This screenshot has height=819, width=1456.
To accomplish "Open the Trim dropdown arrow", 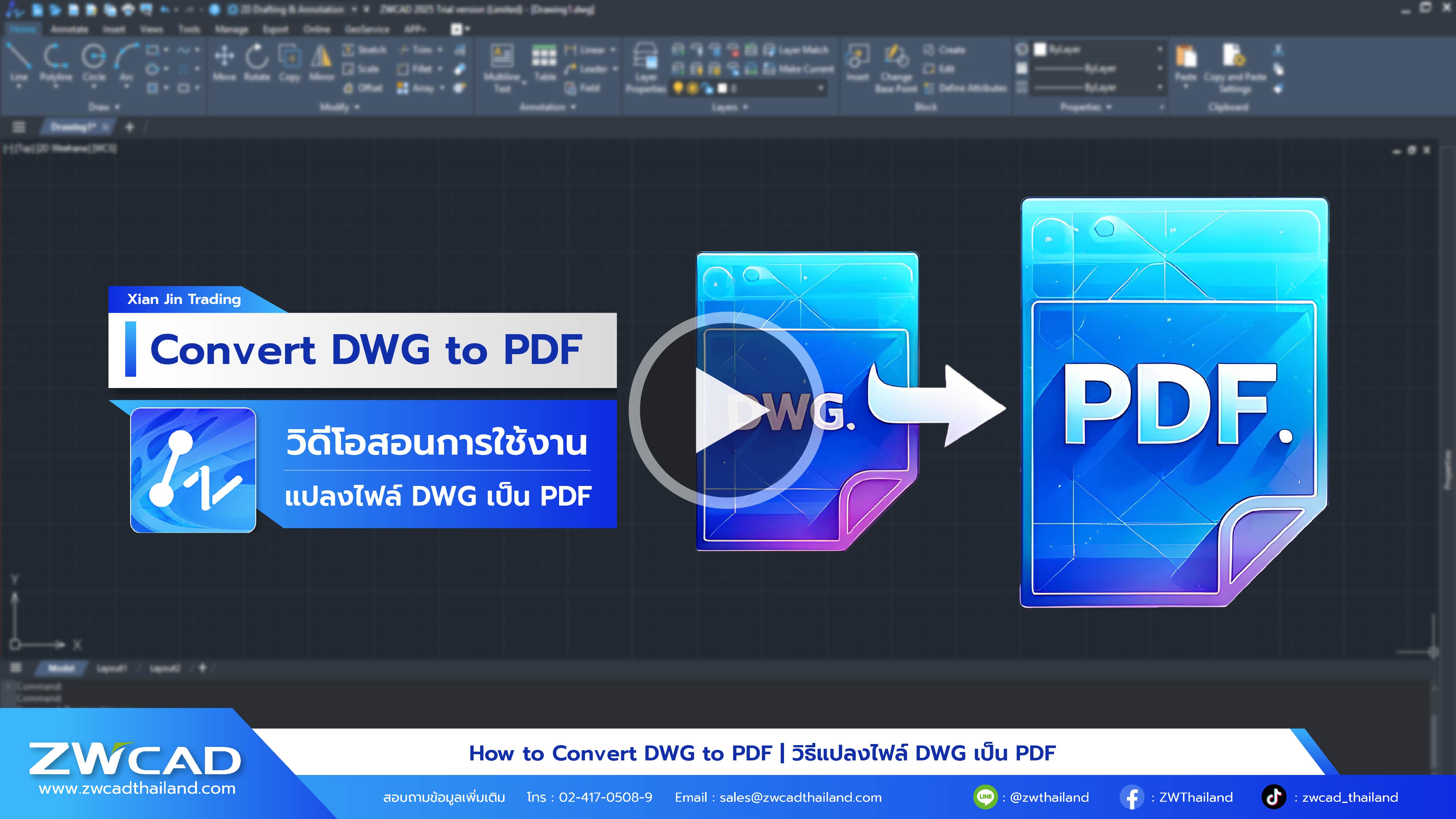I will coord(440,50).
